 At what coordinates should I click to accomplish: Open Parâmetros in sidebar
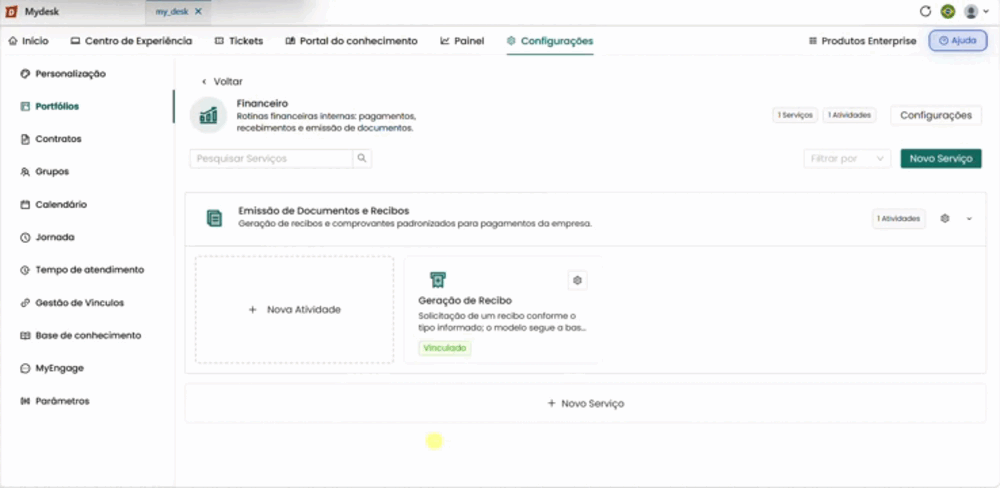tap(55, 401)
